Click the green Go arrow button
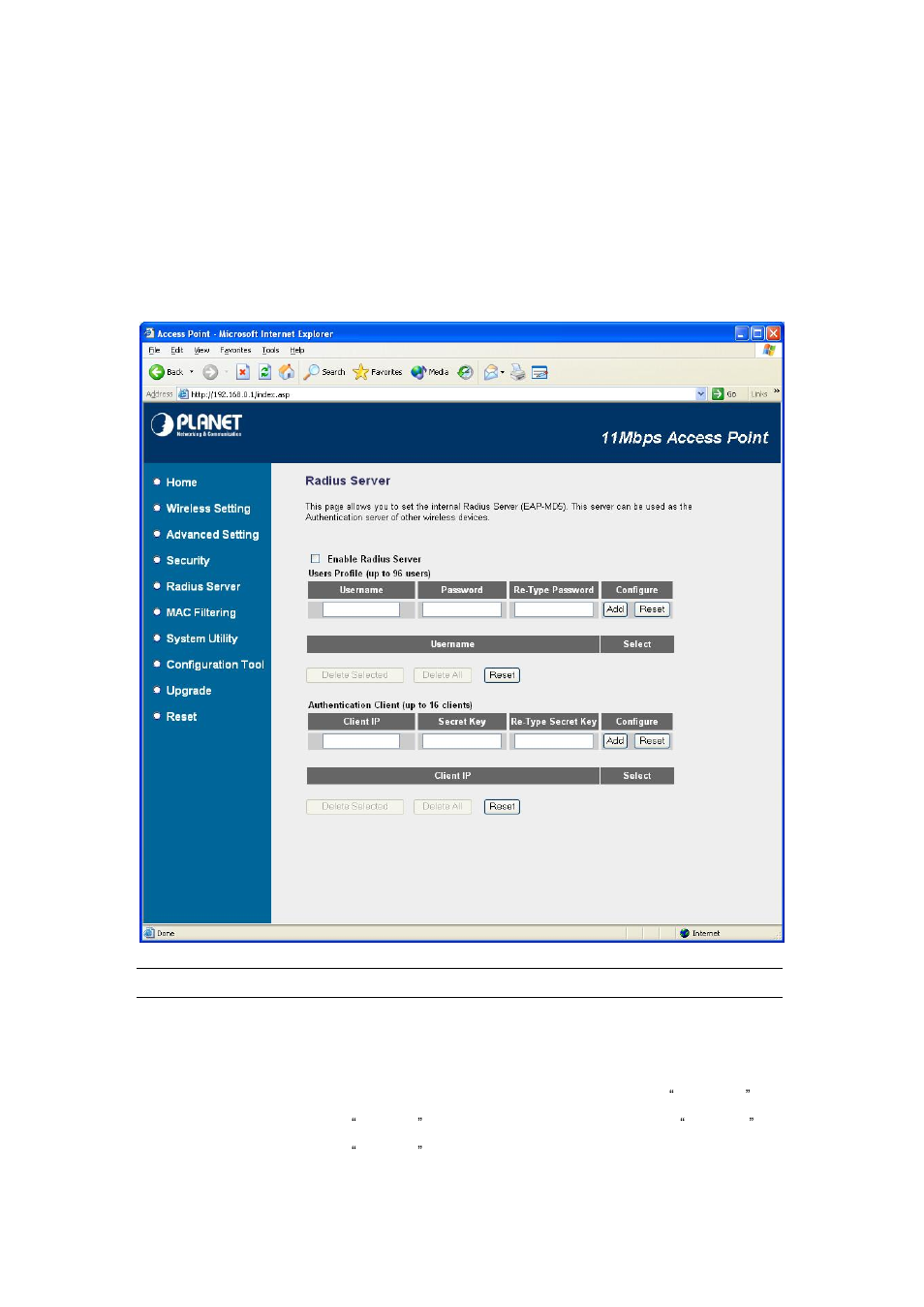Screen dimensions: 924x1307 point(718,394)
